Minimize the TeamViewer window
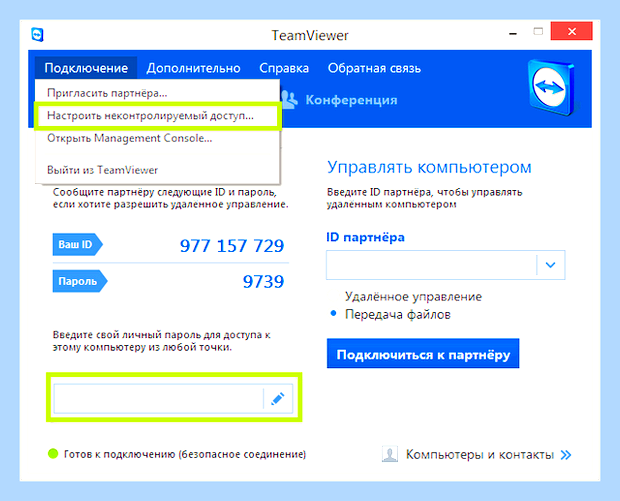The width and height of the screenshot is (620, 501). tap(513, 33)
